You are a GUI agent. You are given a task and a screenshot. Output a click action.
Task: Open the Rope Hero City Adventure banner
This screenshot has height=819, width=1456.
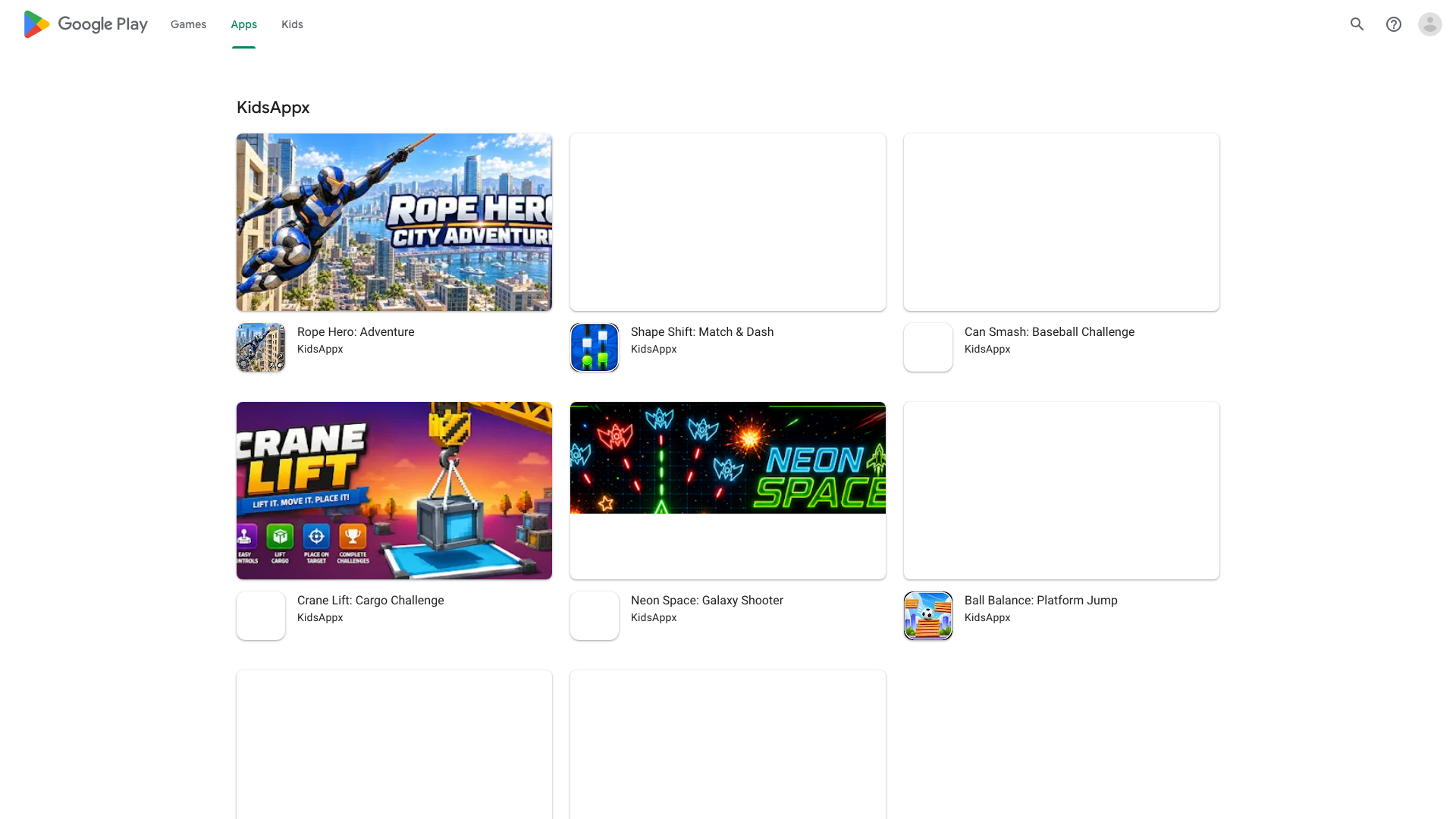[x=394, y=222]
